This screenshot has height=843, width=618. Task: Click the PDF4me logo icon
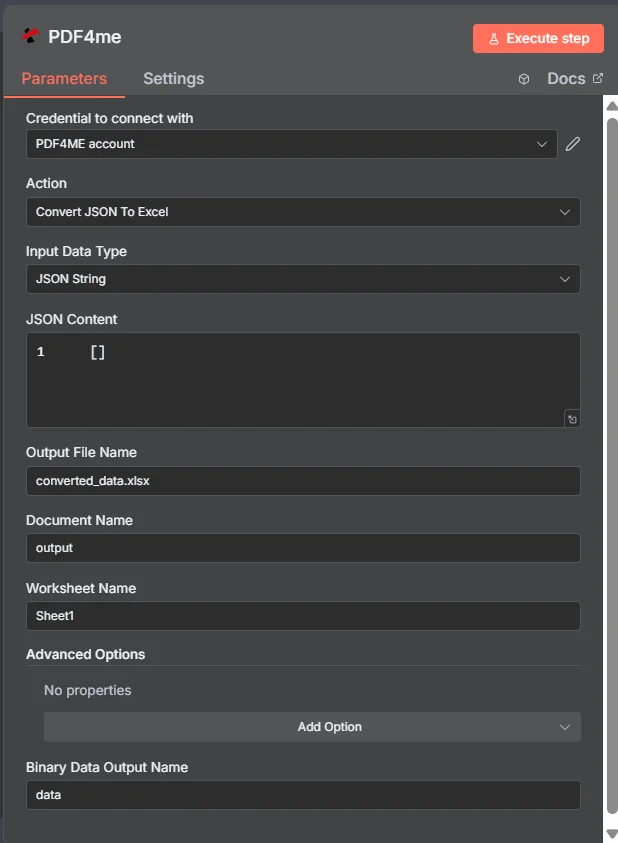coord(31,36)
